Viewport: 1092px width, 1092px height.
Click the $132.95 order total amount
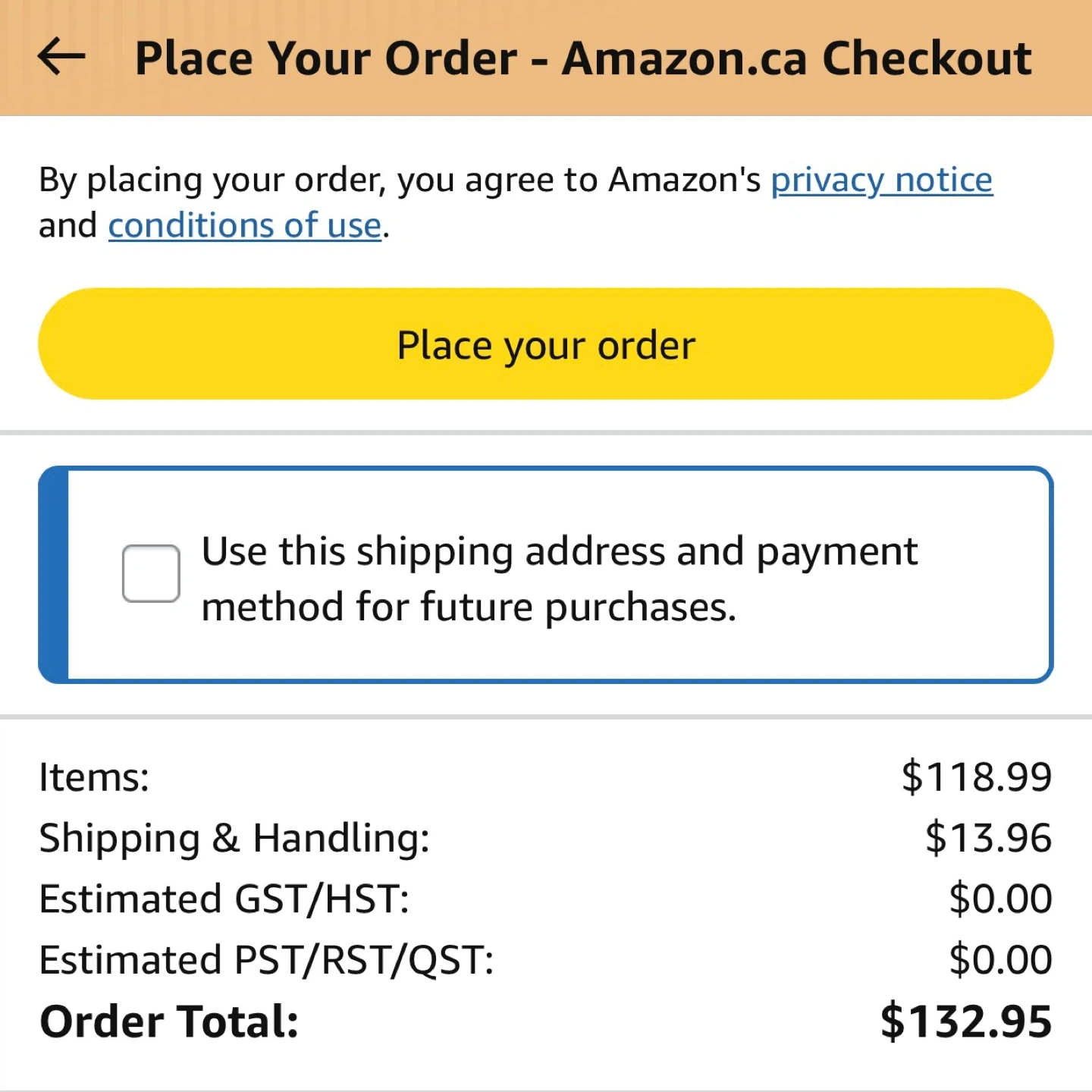[x=966, y=1021]
